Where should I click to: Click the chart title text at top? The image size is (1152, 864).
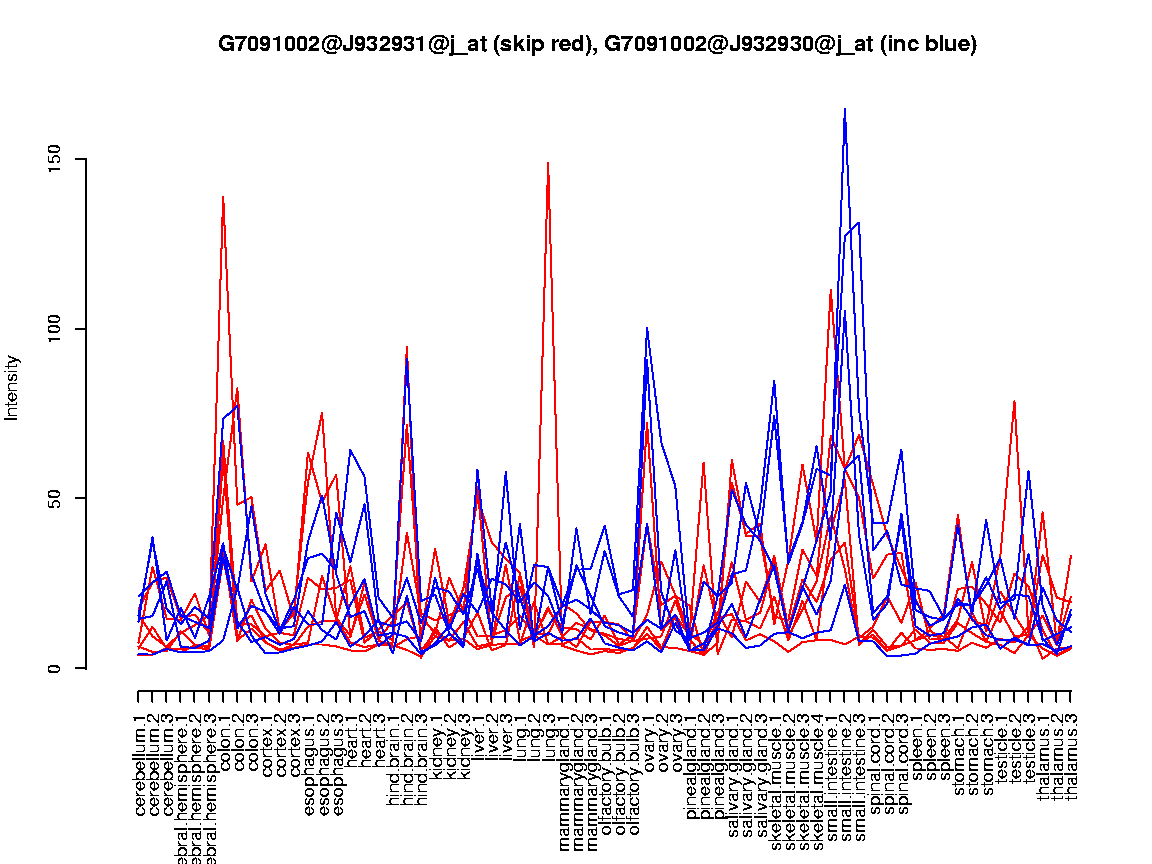click(x=597, y=44)
